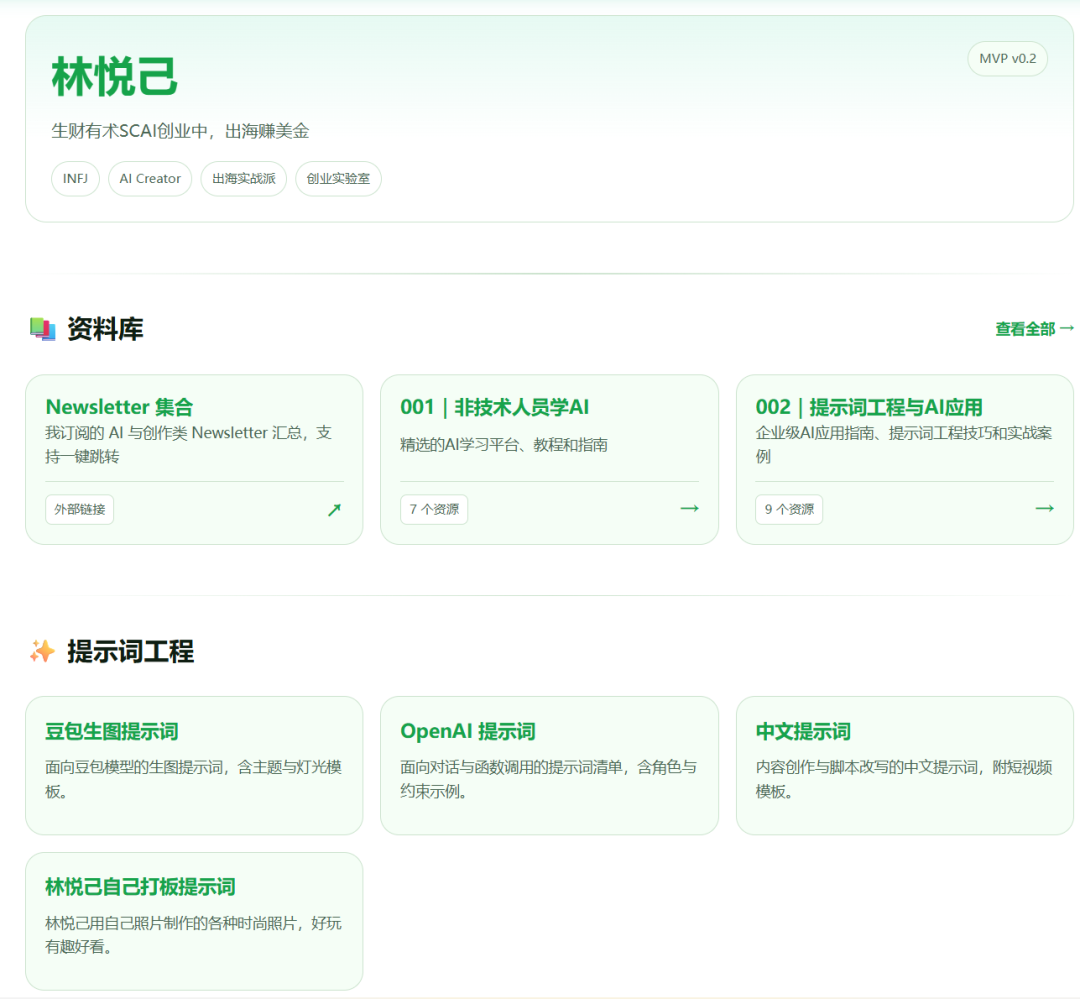Click the books icon beside 资料库 heading

43,329
